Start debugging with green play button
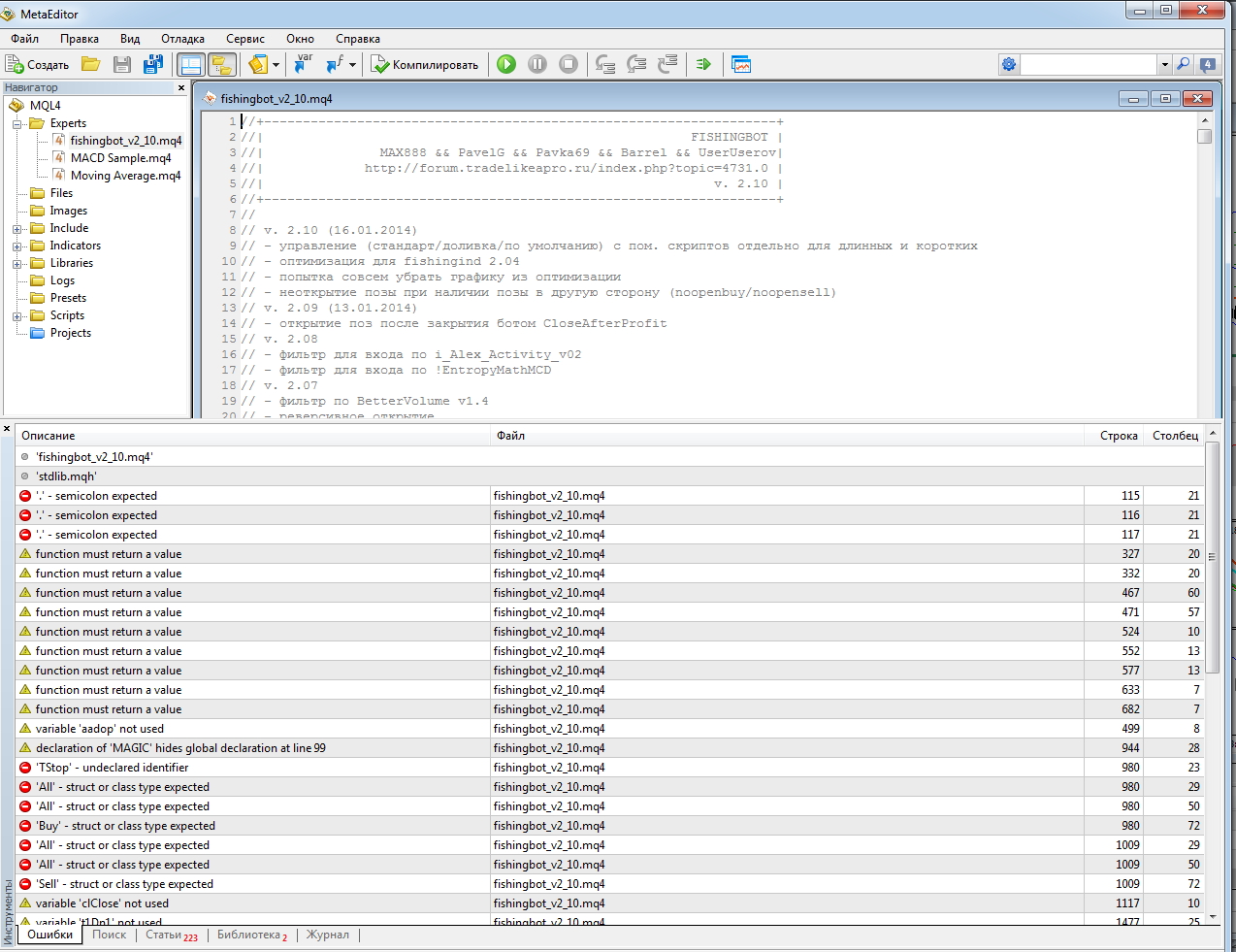 pyautogui.click(x=506, y=65)
